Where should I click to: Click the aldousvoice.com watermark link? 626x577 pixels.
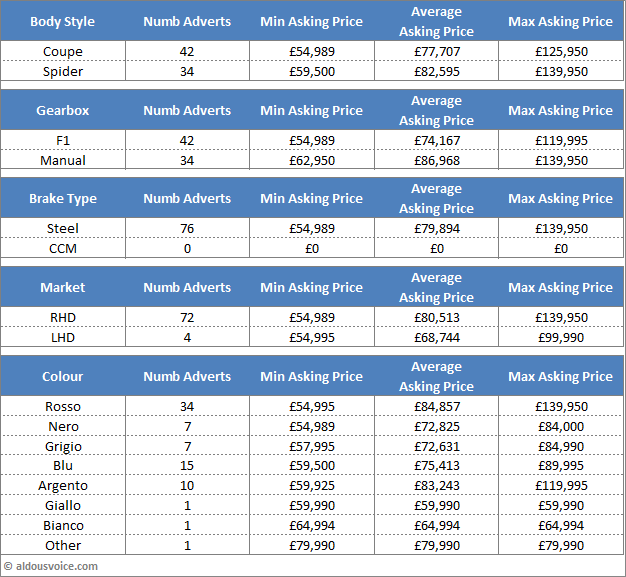pyautogui.click(x=57, y=566)
